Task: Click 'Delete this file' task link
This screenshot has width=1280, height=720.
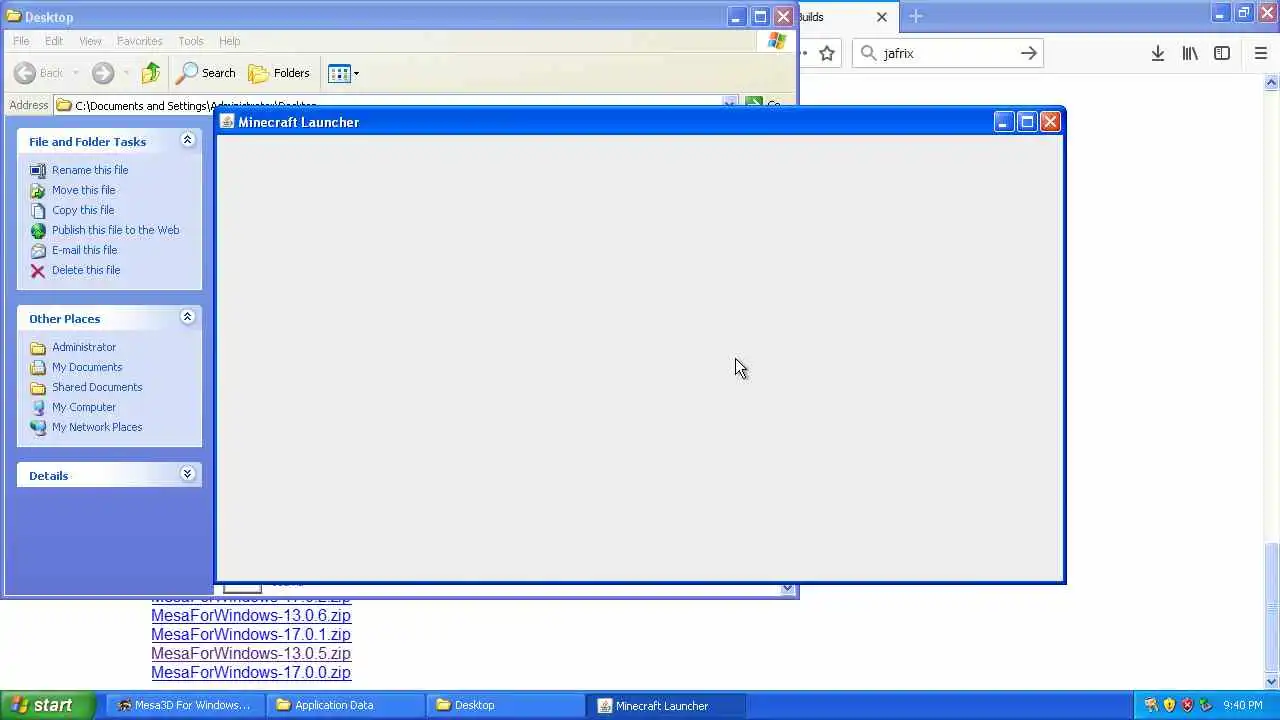Action: pyautogui.click(x=86, y=270)
